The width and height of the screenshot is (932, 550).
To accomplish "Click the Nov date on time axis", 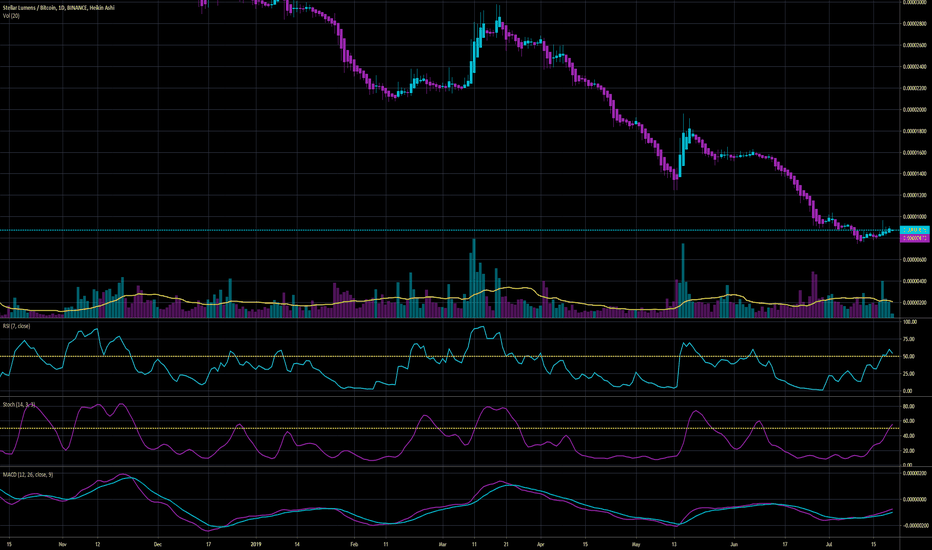I will pos(62,544).
